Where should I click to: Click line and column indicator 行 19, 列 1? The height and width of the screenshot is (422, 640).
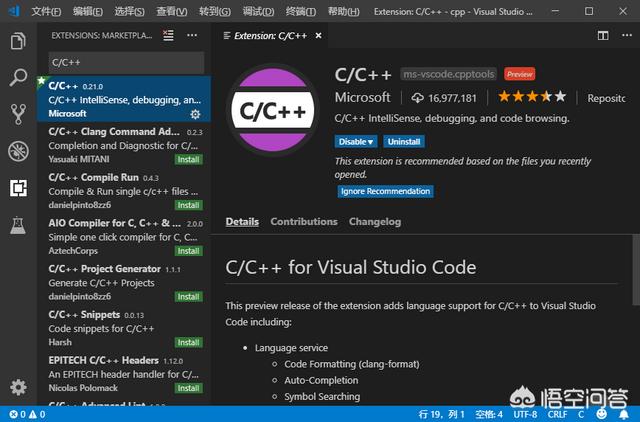pyautogui.click(x=442, y=415)
